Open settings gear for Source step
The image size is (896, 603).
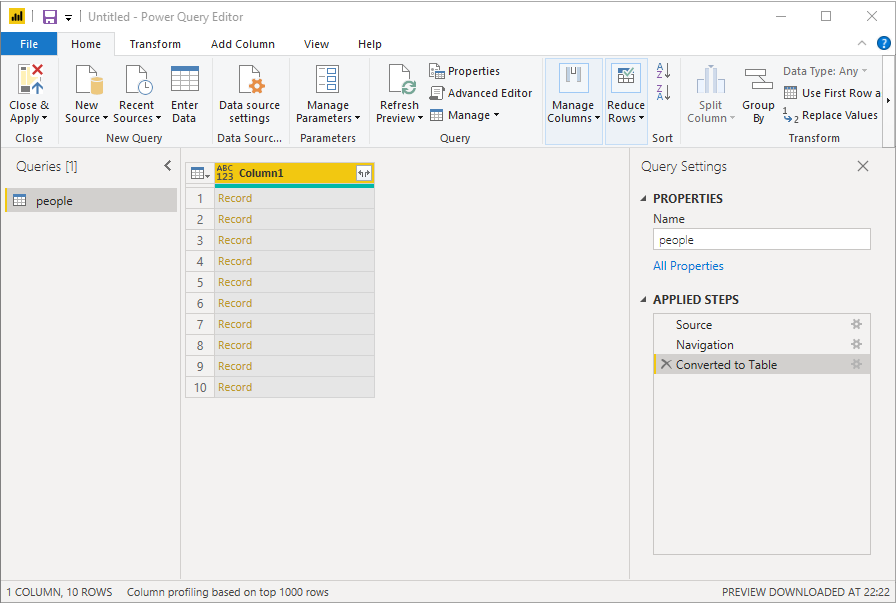click(x=856, y=325)
